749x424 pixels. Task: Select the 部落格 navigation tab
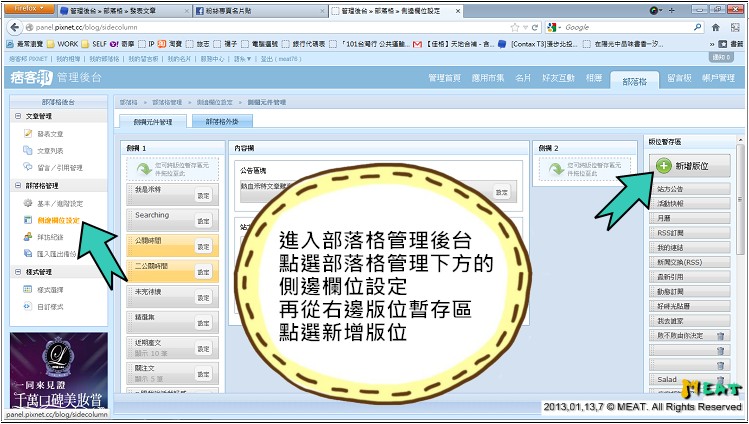[x=634, y=81]
